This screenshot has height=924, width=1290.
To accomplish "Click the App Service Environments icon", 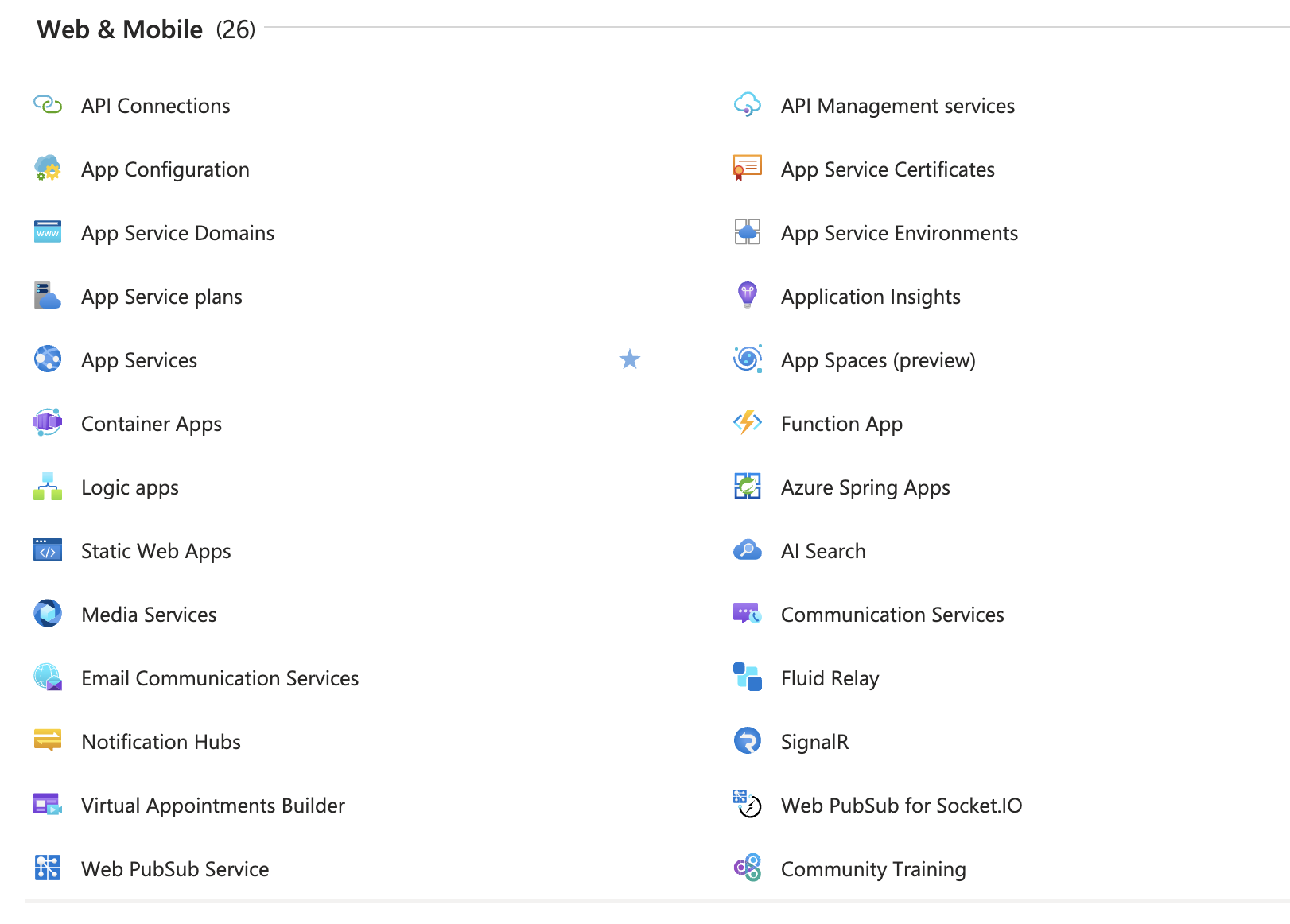I will (748, 232).
